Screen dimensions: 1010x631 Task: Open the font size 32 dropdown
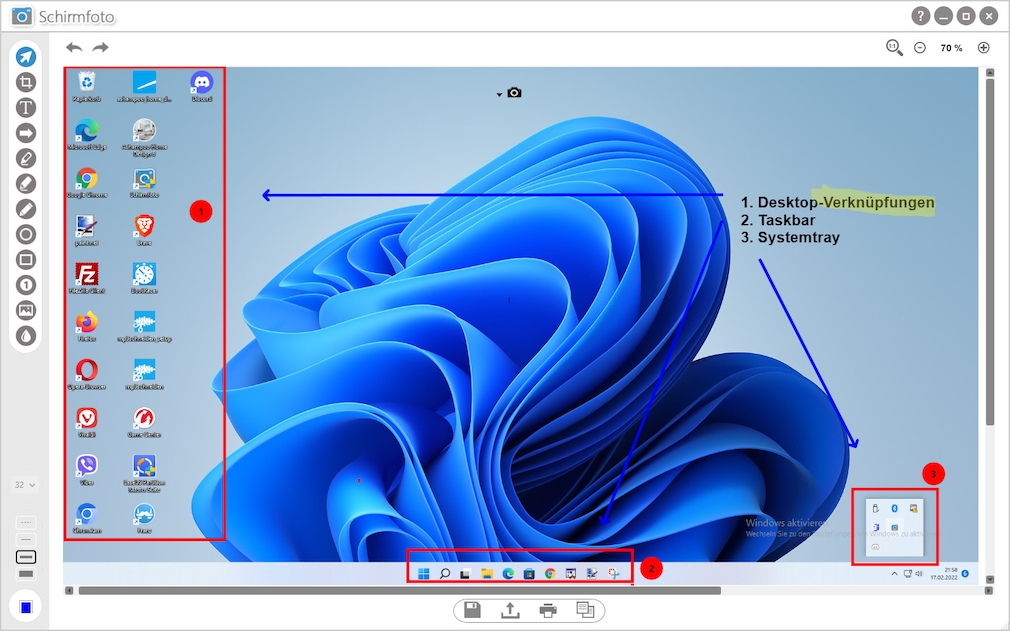pyautogui.click(x=25, y=485)
